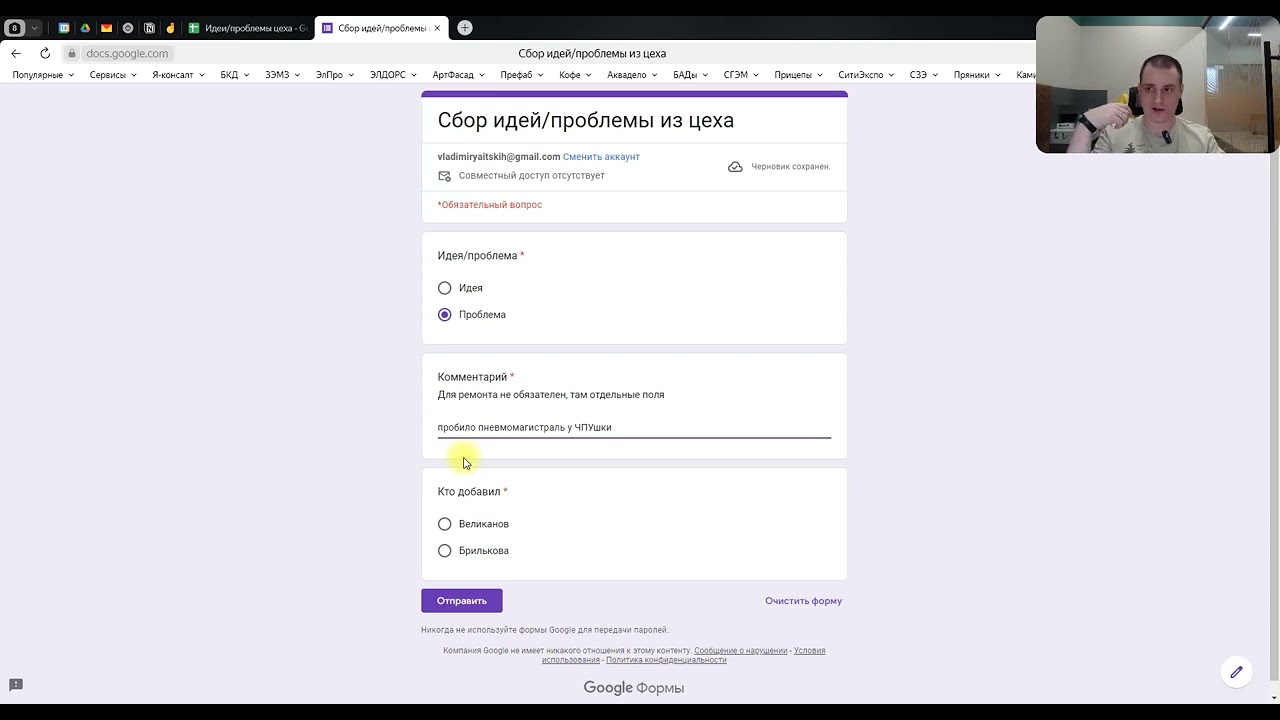
Task: Click the cloud draft saved icon
Action: 735,167
